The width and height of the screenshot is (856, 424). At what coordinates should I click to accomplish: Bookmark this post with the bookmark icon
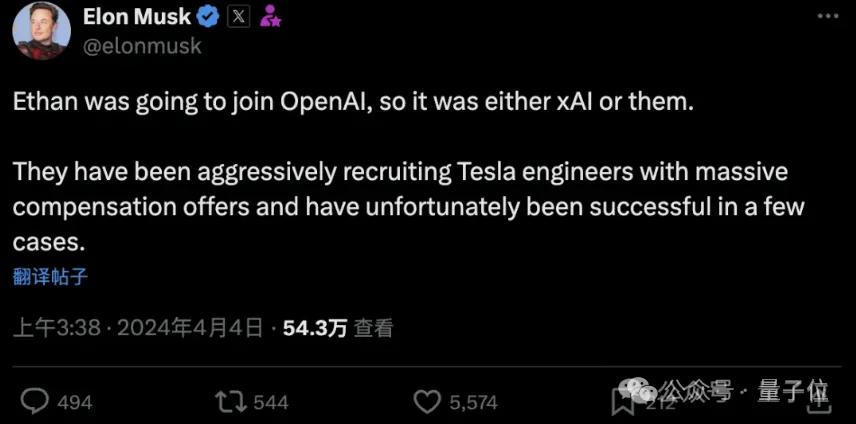(623, 403)
